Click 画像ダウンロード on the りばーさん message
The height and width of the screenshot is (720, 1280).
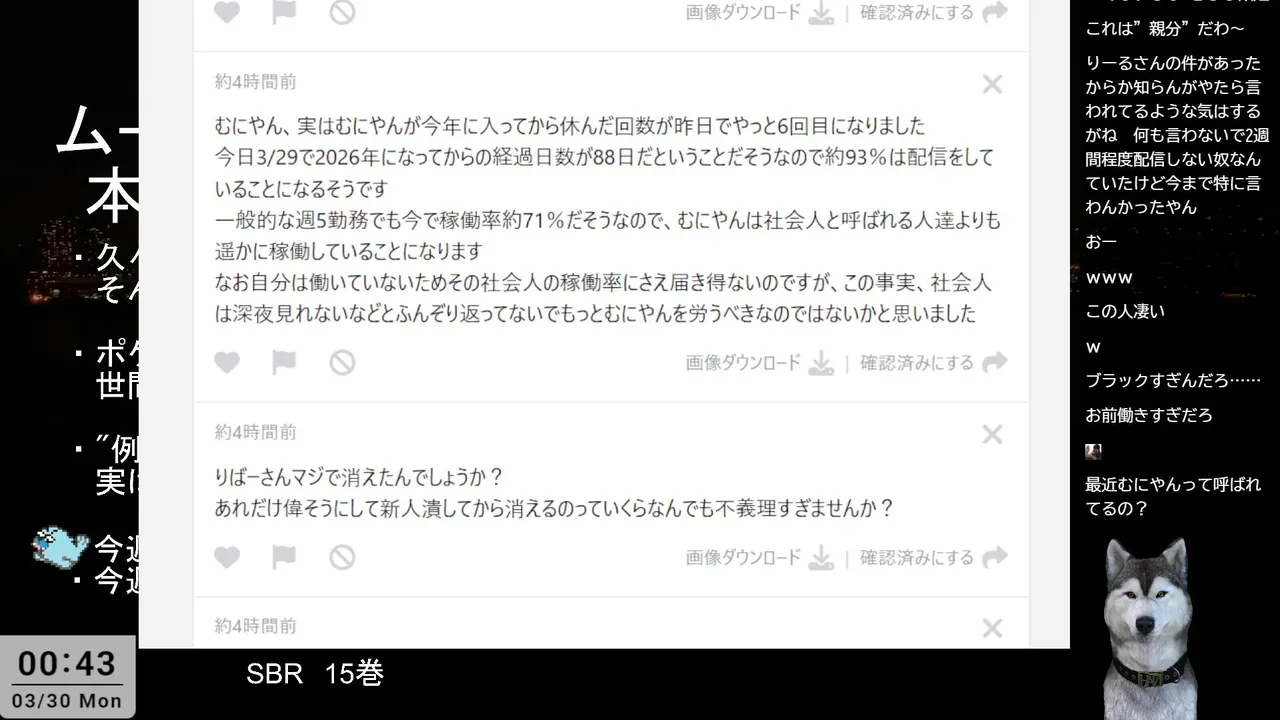(743, 557)
